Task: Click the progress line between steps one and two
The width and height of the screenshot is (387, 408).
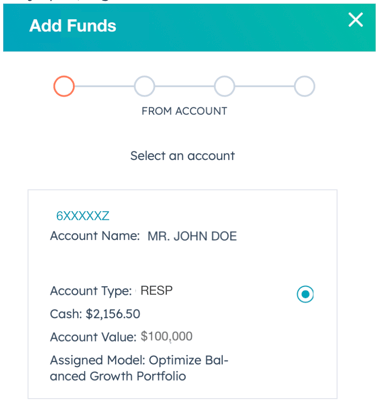Action: coord(104,86)
